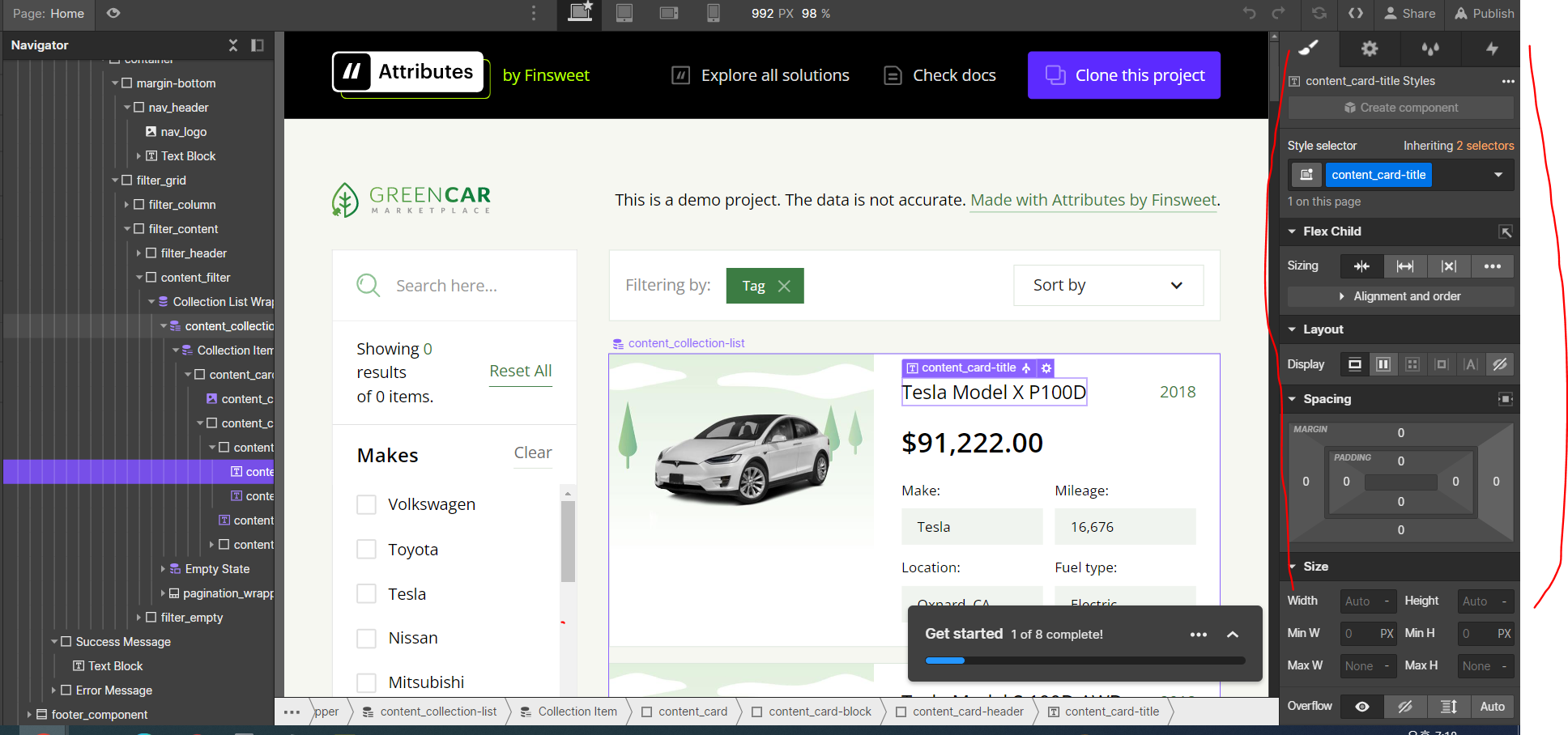This screenshot has height=735, width=1568.
Task: Click the Get started progress bar
Action: pyautogui.click(x=1084, y=661)
